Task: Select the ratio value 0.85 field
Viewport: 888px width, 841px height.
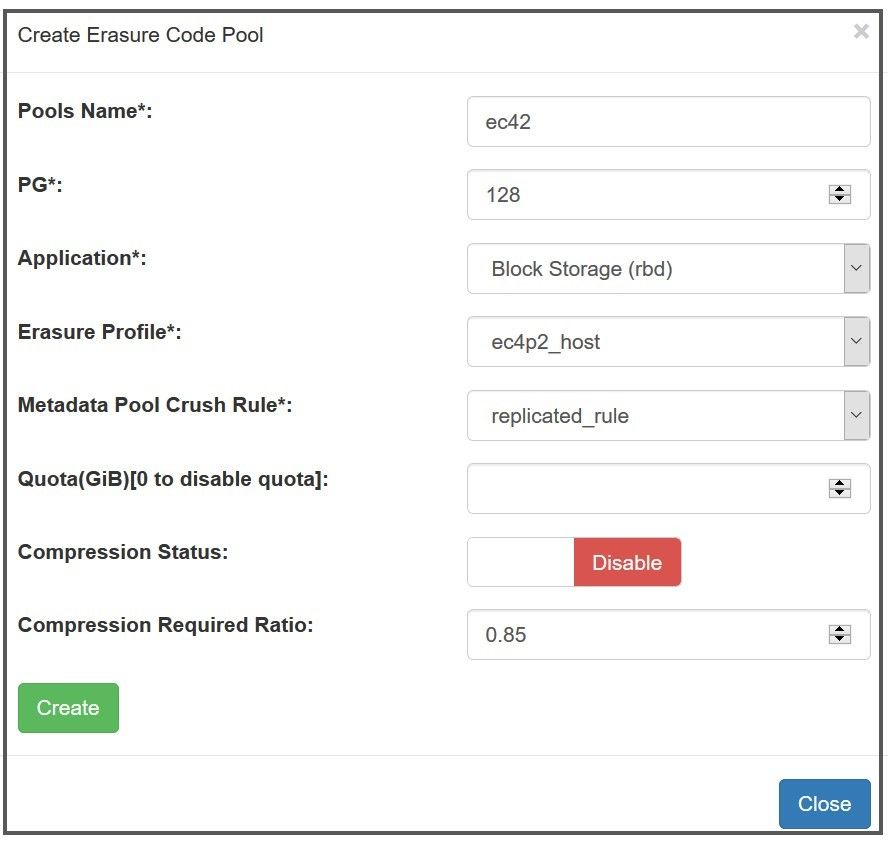Action: [x=650, y=634]
